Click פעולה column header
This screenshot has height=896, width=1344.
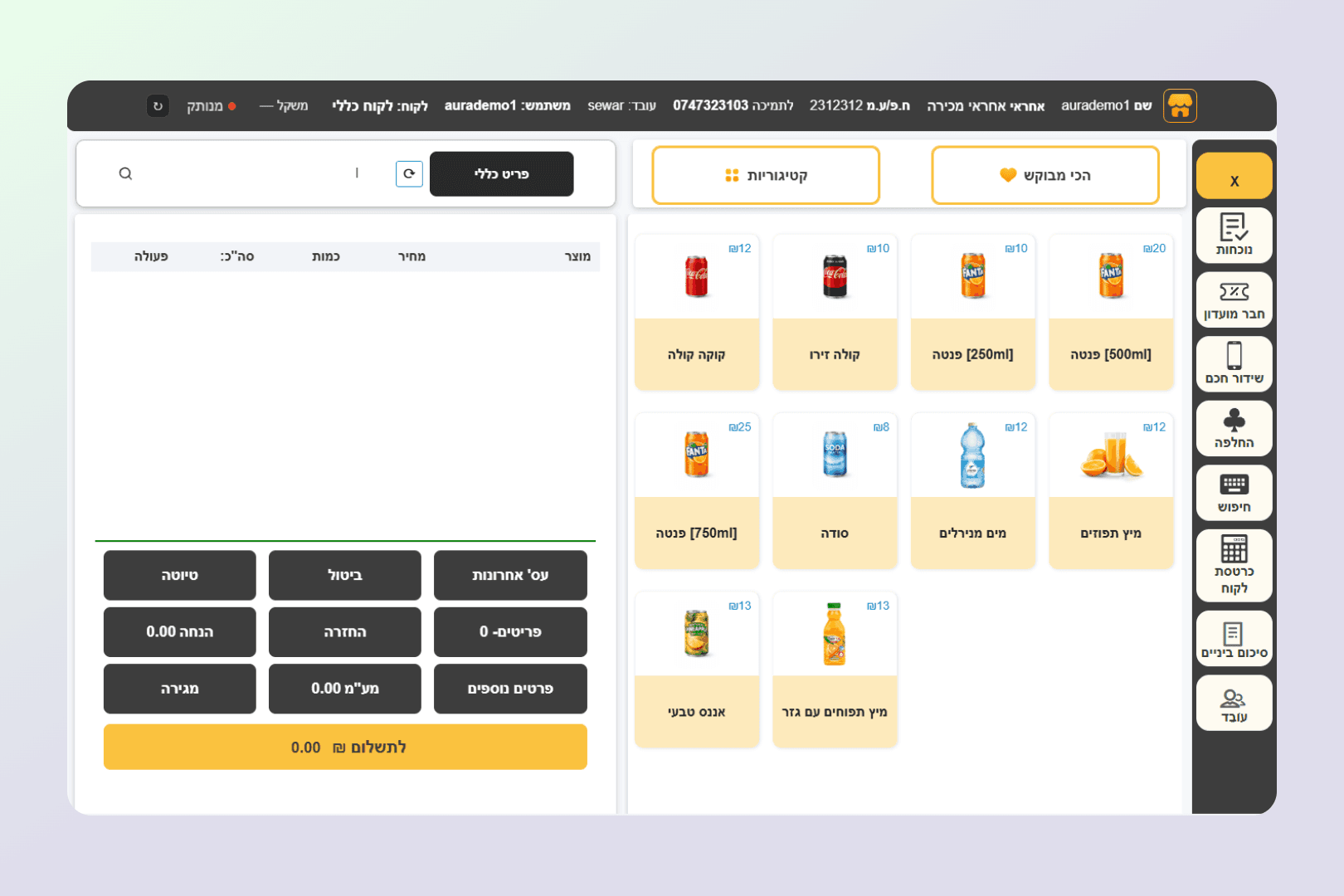[151, 256]
